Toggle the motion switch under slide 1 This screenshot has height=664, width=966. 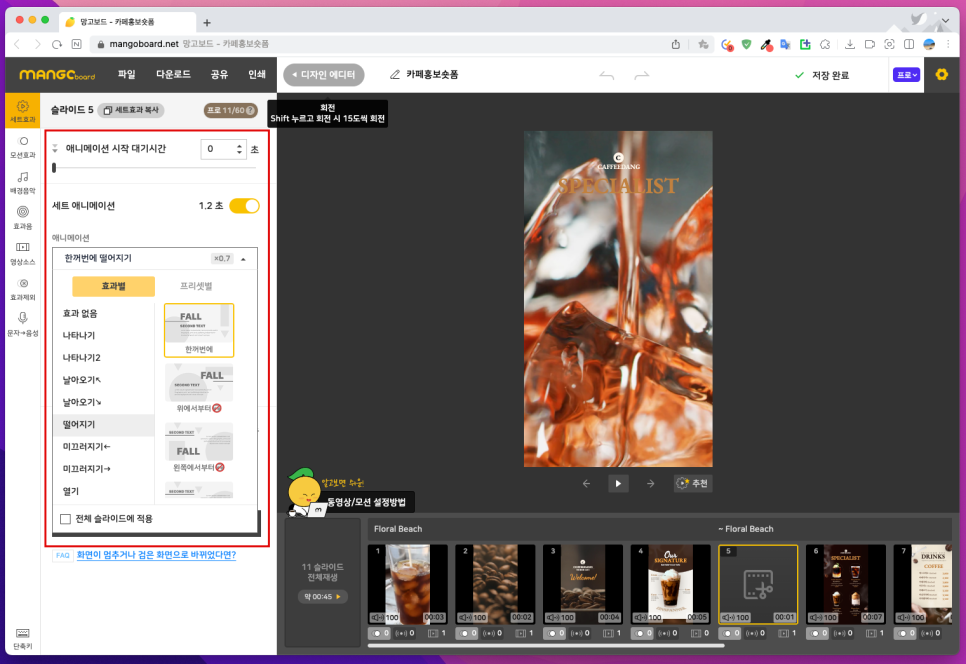pos(380,633)
